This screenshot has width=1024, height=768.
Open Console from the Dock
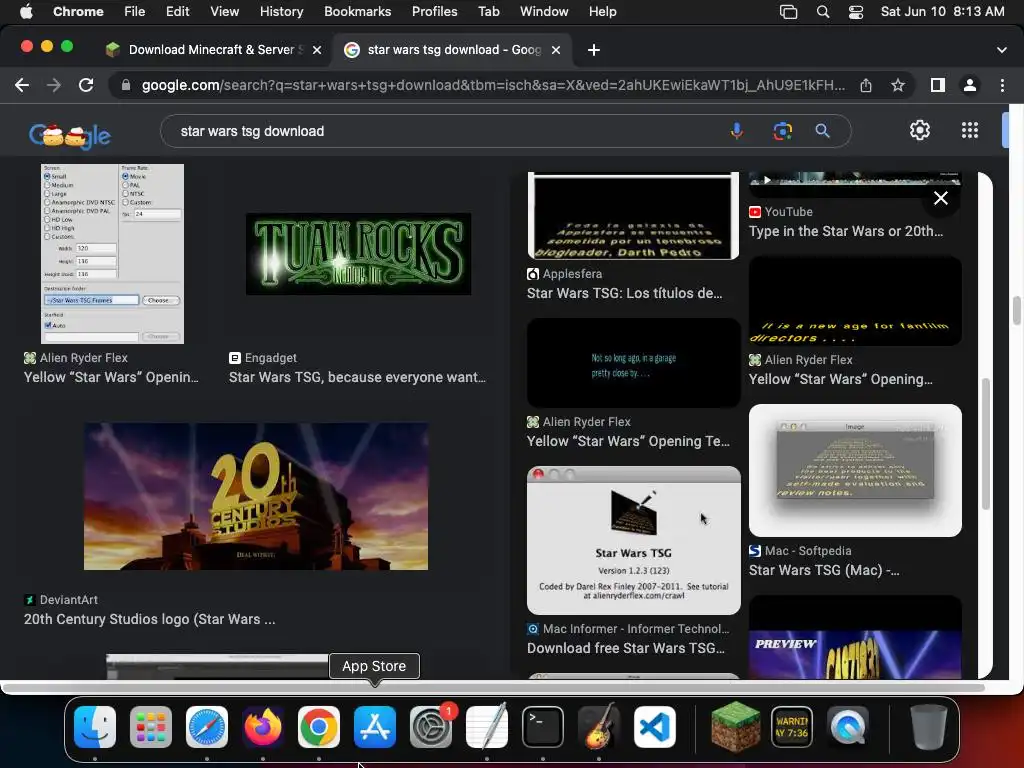(x=792, y=727)
